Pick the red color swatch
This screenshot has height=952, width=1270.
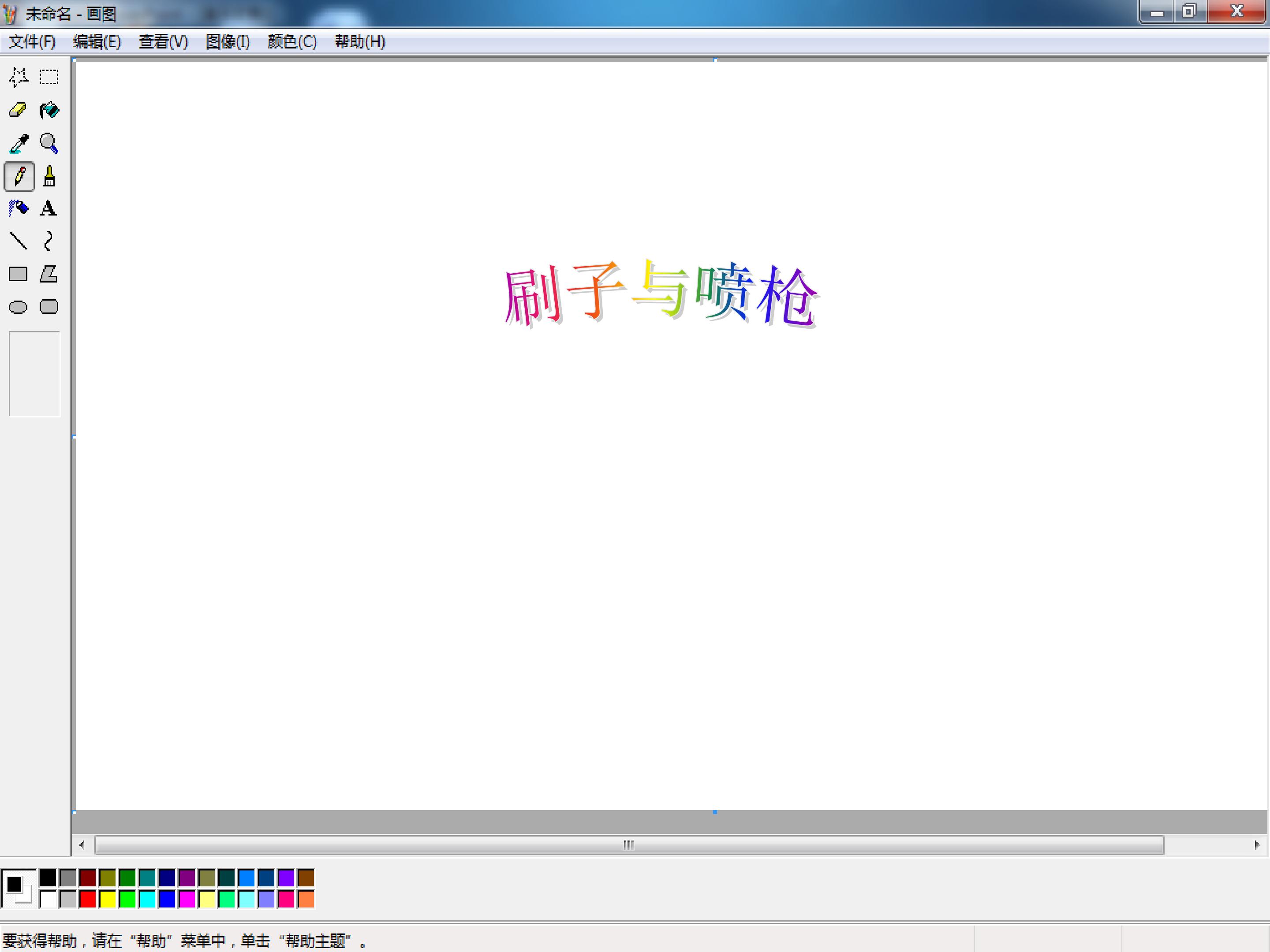click(x=88, y=899)
